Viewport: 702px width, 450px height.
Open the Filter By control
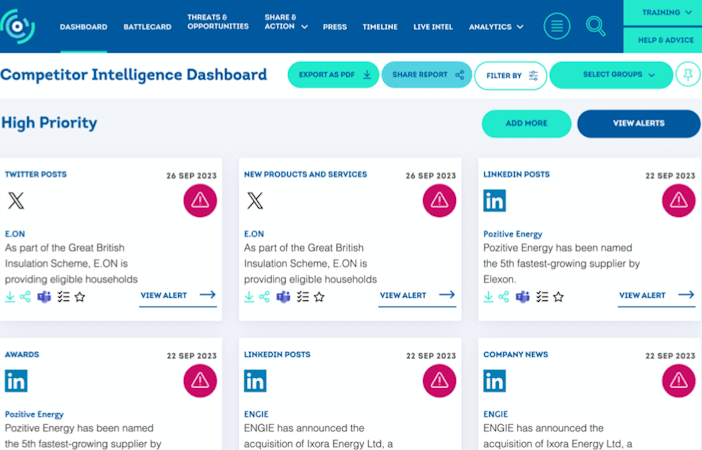coord(511,75)
